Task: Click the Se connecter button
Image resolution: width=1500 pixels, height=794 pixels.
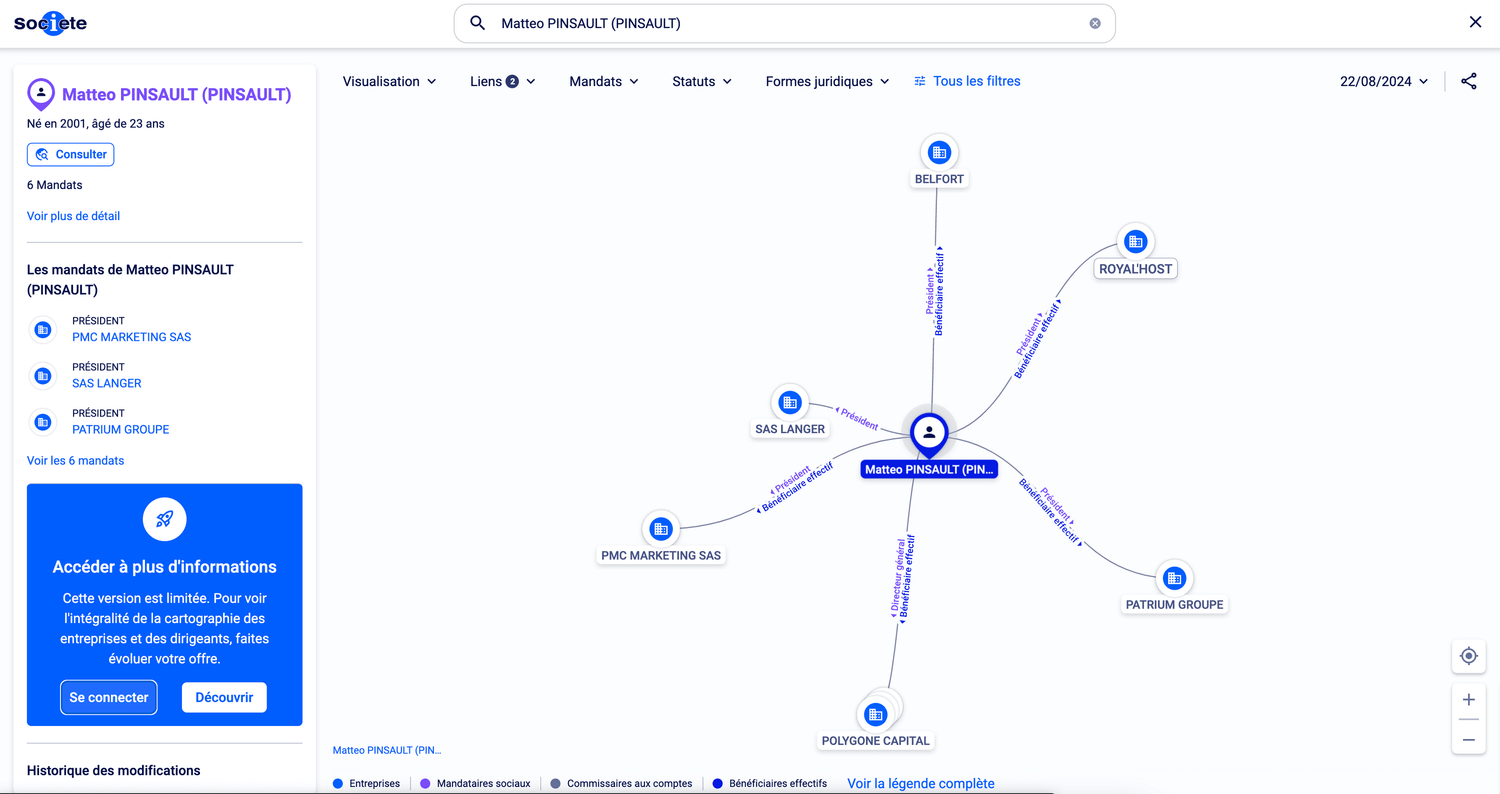Action: 109,697
